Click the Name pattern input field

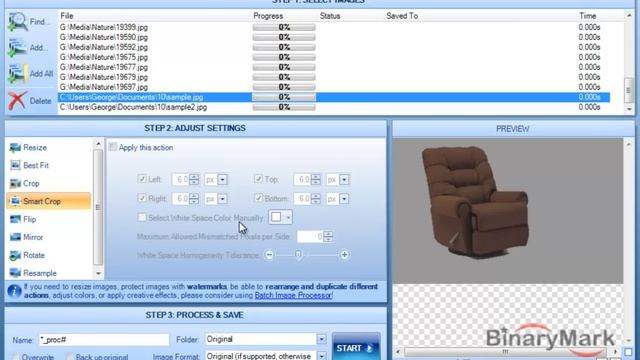tap(104, 340)
